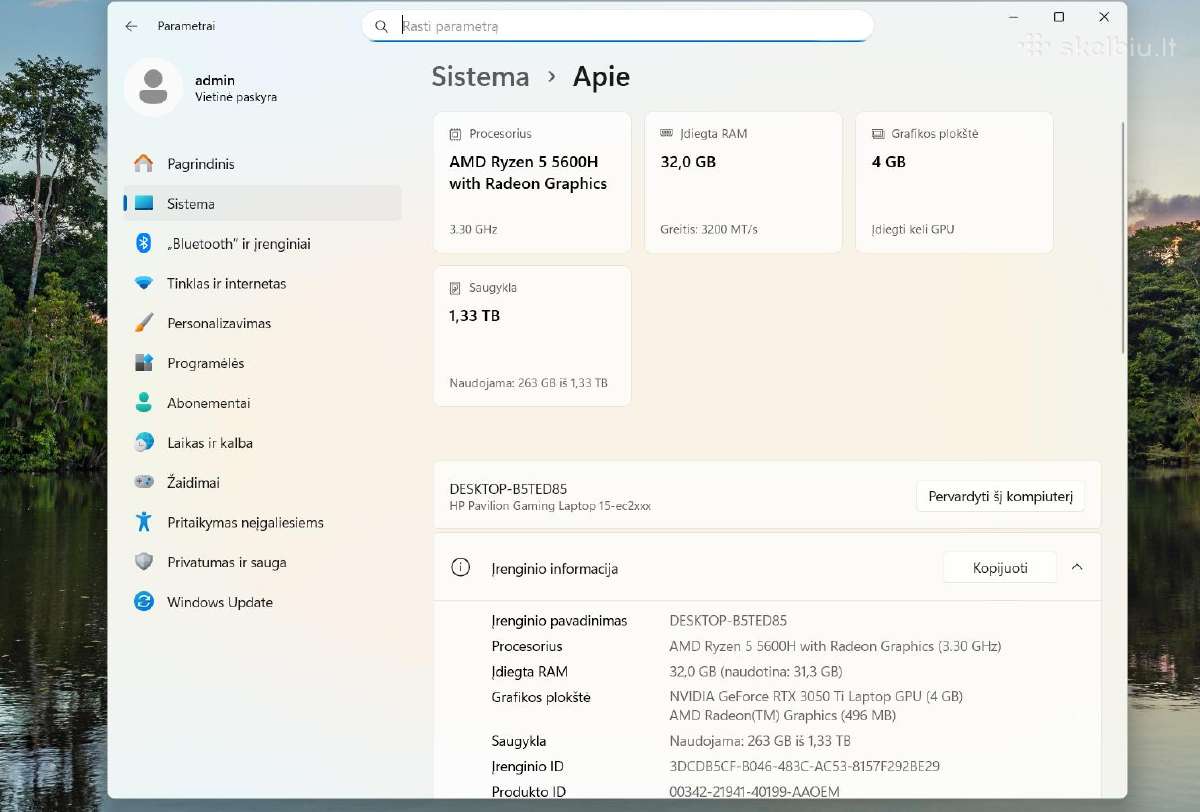Click the Įrenginio ID value
This screenshot has height=812, width=1200.
[x=804, y=766]
